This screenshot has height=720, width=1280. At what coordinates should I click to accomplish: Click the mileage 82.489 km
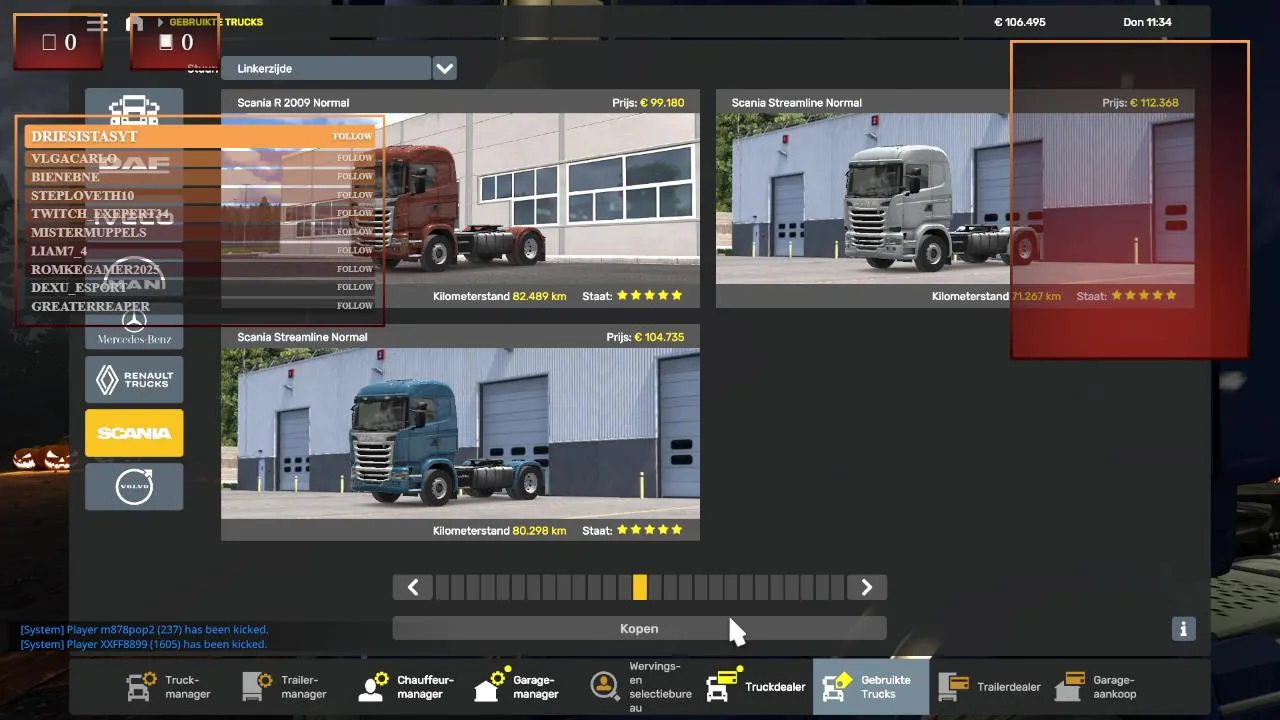(539, 296)
